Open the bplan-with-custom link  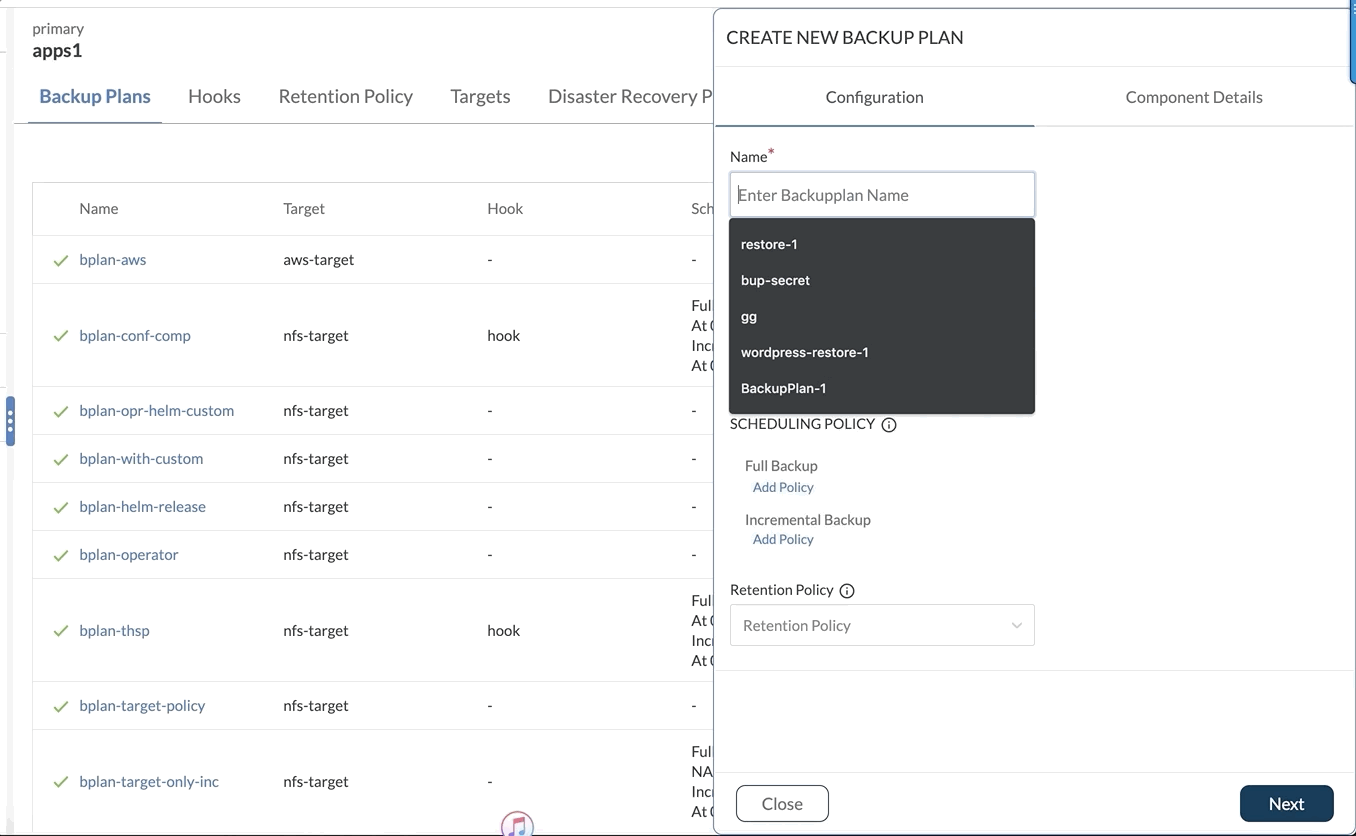click(141, 458)
